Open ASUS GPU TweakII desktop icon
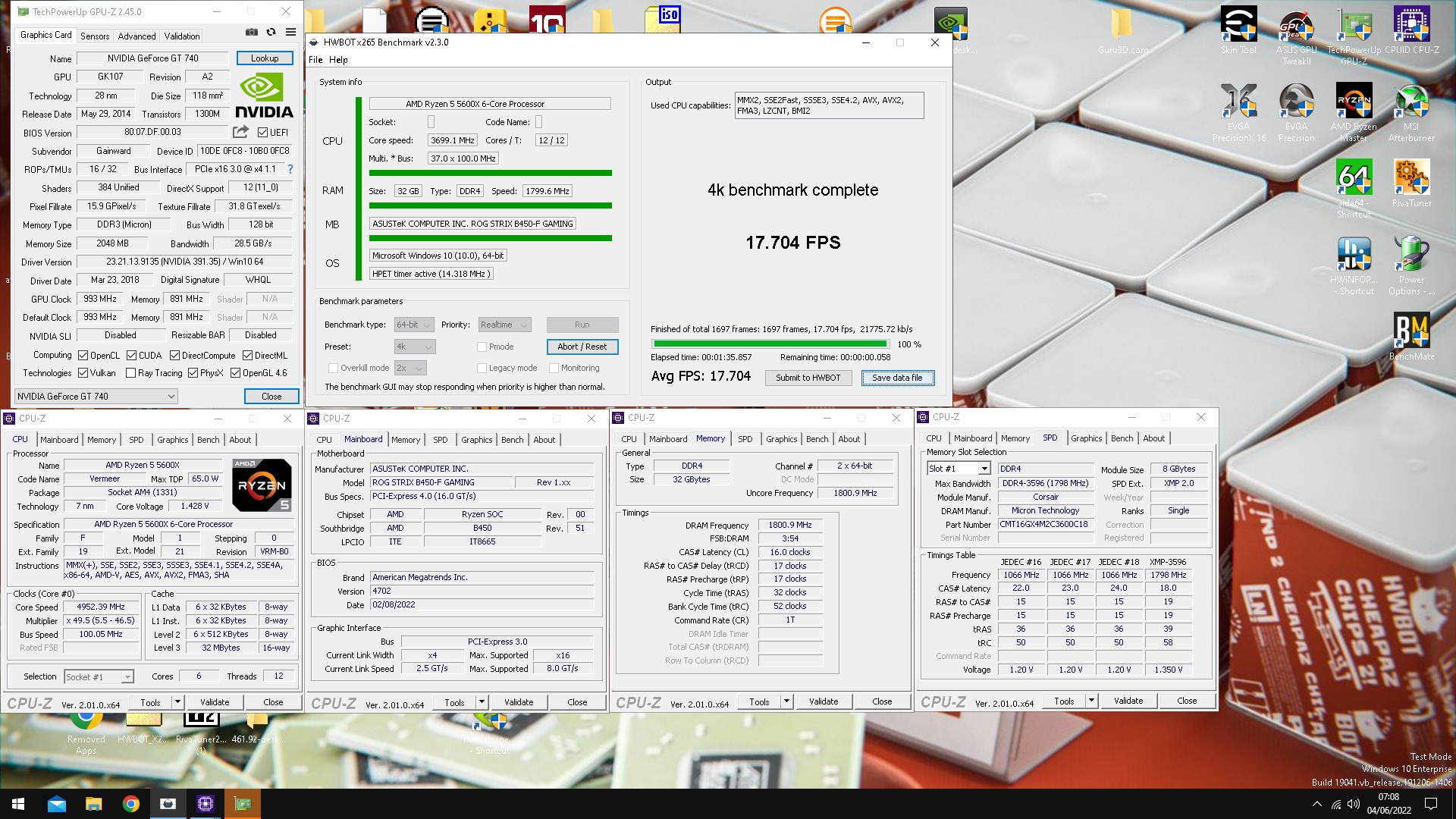1456x819 pixels. coord(1296,36)
